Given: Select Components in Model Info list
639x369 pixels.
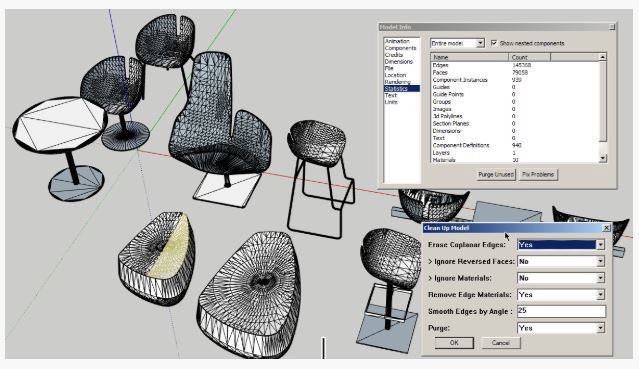Looking at the screenshot, I should point(400,48).
